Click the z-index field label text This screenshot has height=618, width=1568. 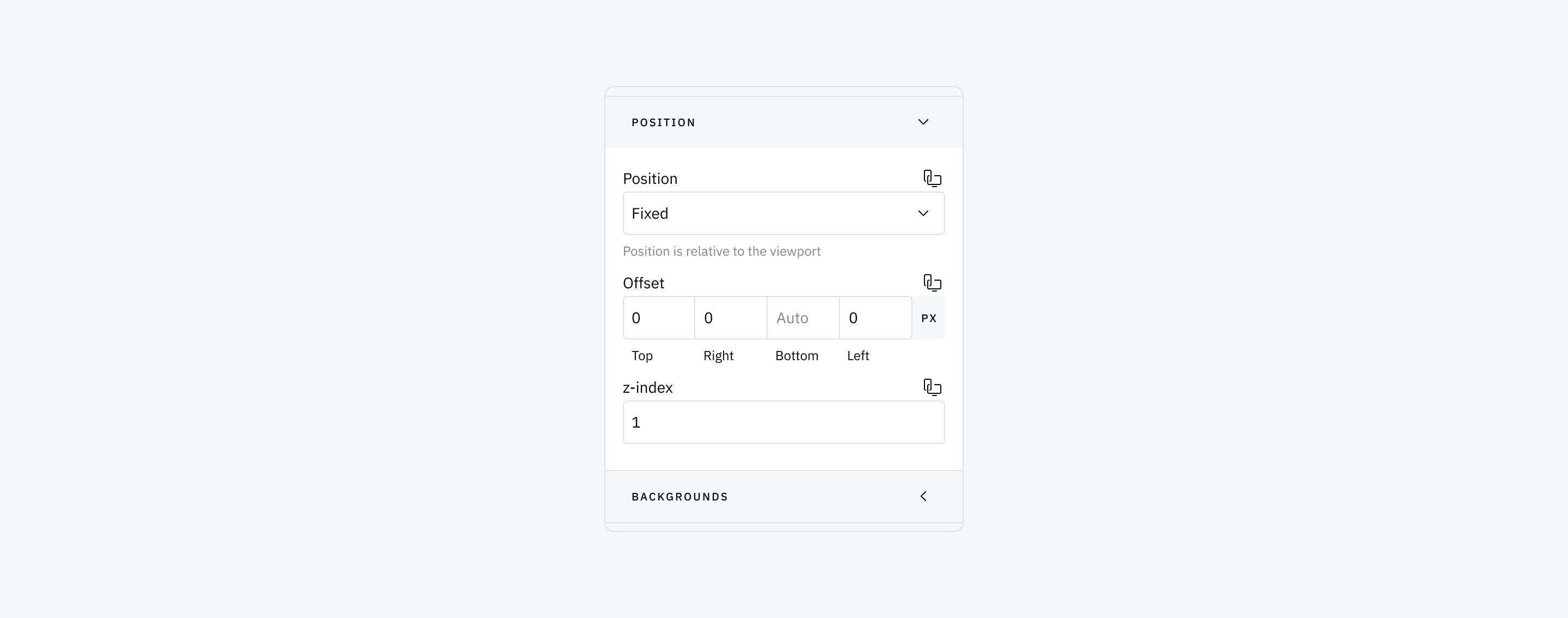click(x=648, y=387)
